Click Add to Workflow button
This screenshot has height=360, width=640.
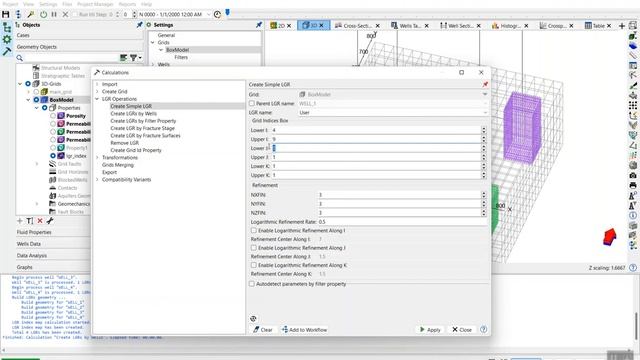point(304,329)
